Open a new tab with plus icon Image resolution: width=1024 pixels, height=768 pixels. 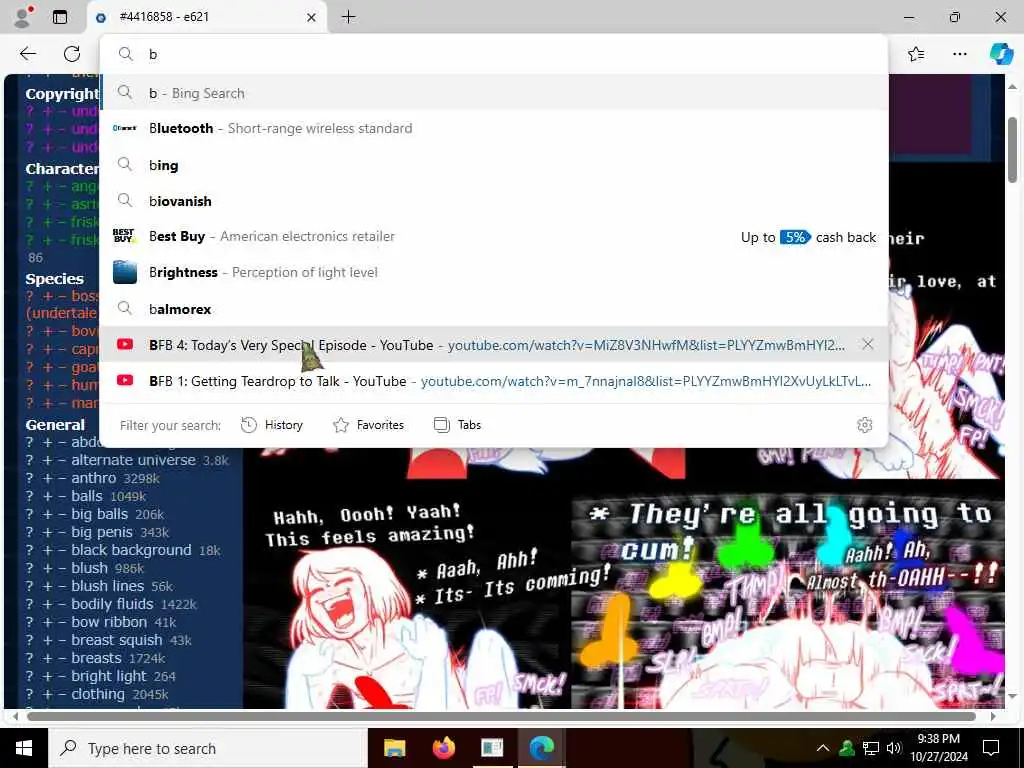349,17
